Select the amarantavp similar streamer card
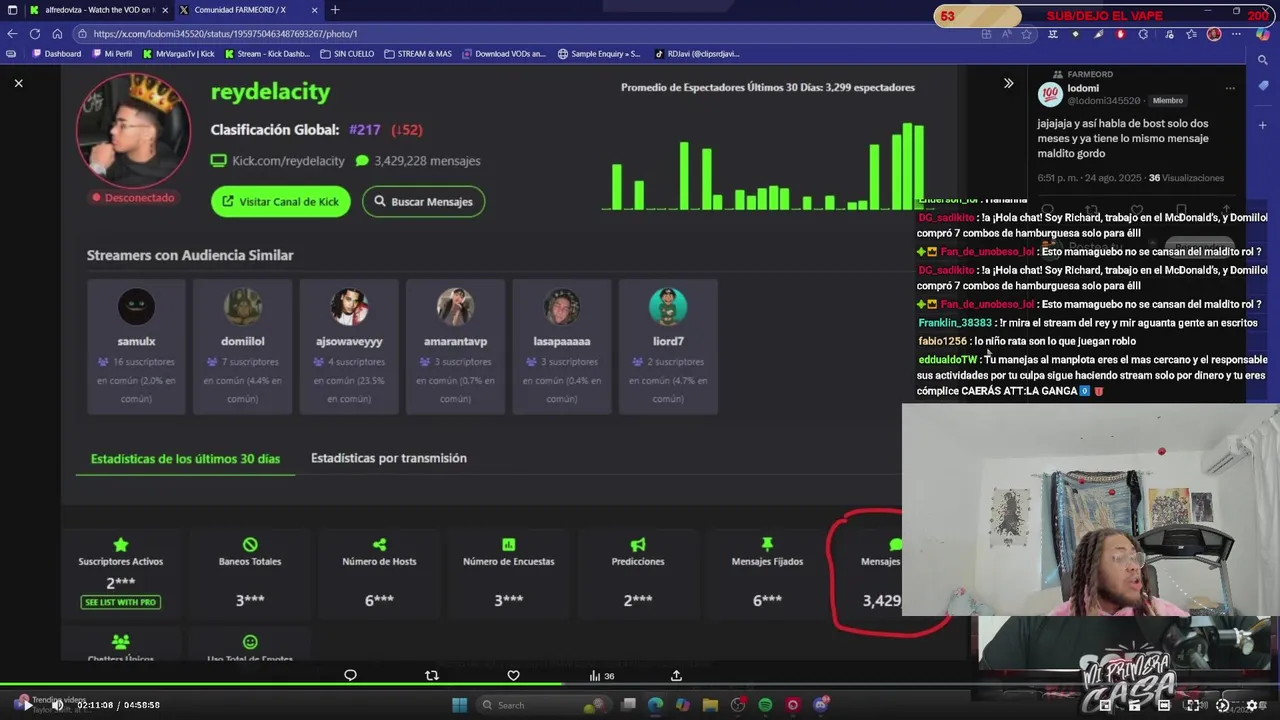 click(455, 346)
